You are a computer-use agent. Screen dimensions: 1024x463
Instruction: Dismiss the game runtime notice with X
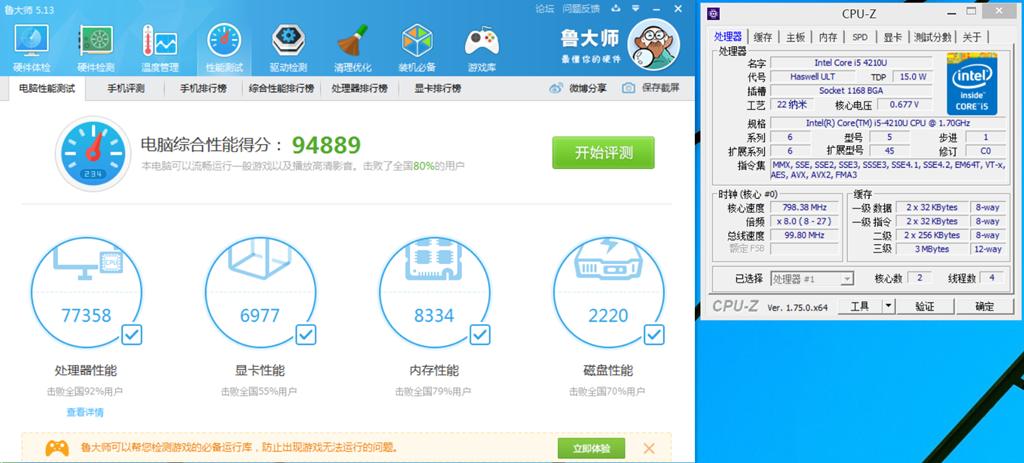[648, 448]
